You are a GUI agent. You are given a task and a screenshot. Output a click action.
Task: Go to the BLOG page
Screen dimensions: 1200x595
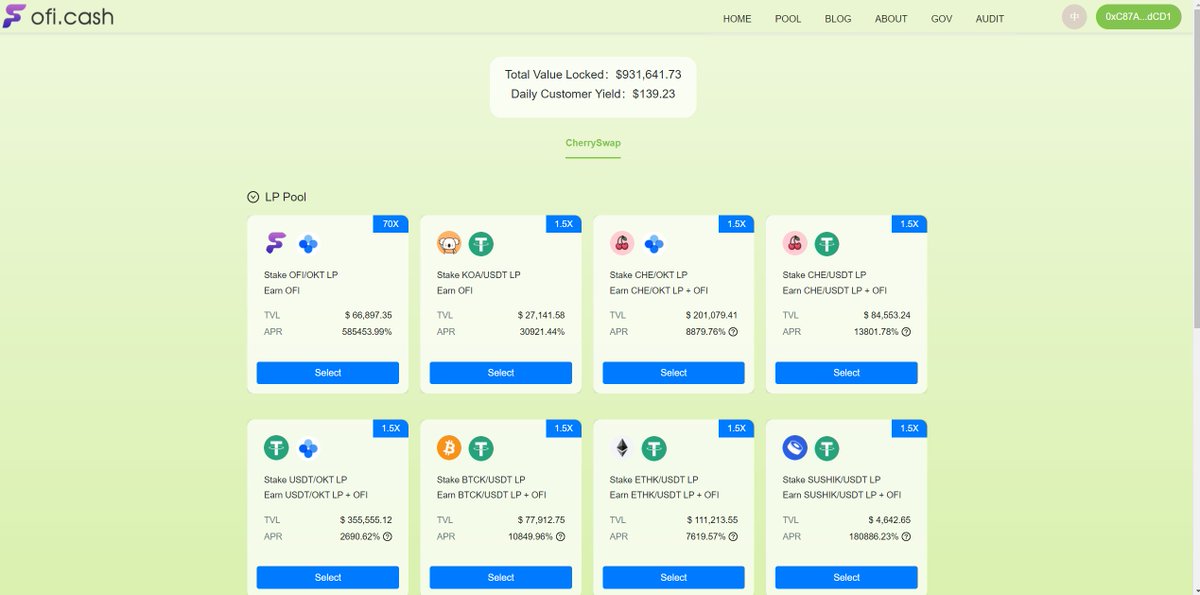(x=838, y=19)
